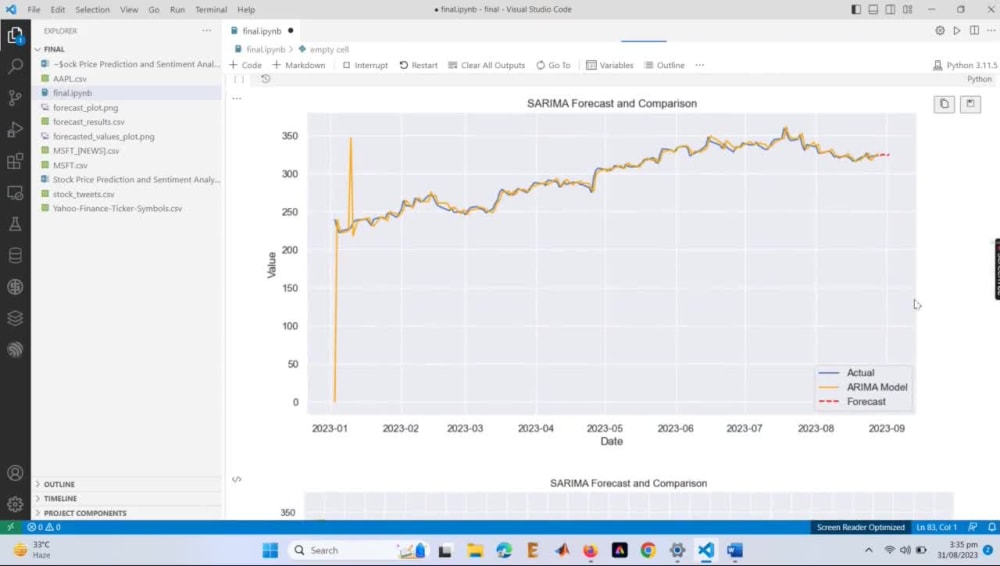Open the Extensions view

pos(15,161)
